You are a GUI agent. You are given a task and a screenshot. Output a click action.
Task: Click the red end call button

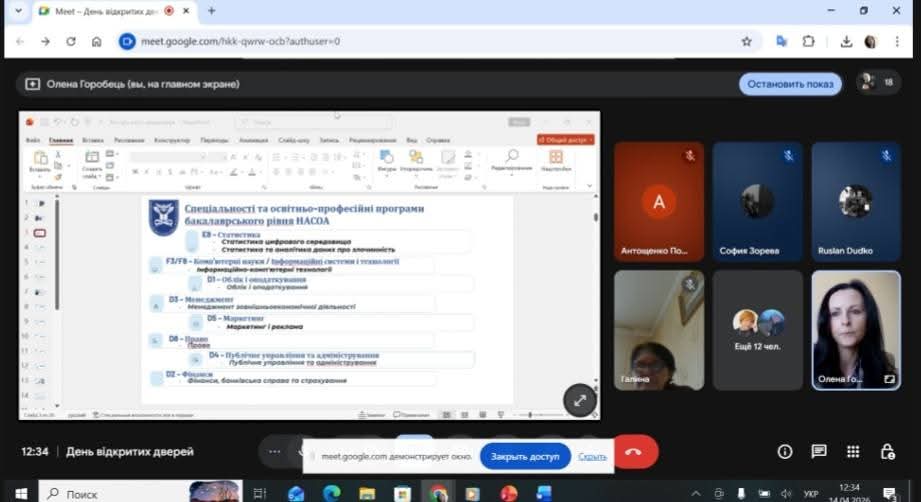pos(634,451)
